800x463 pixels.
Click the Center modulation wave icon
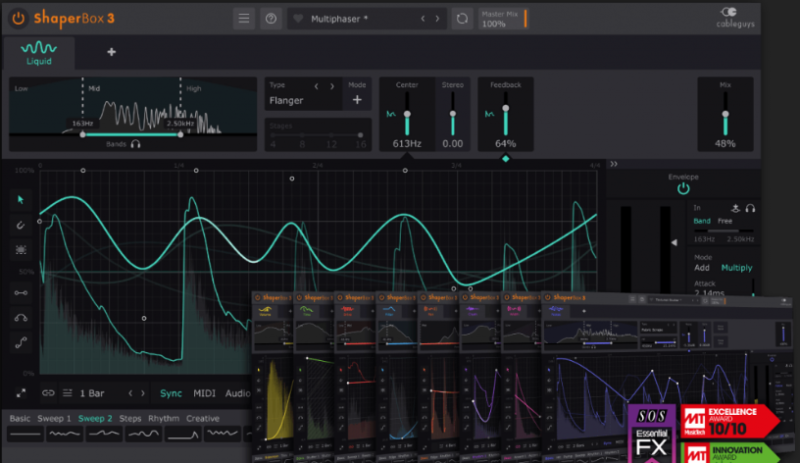point(391,114)
